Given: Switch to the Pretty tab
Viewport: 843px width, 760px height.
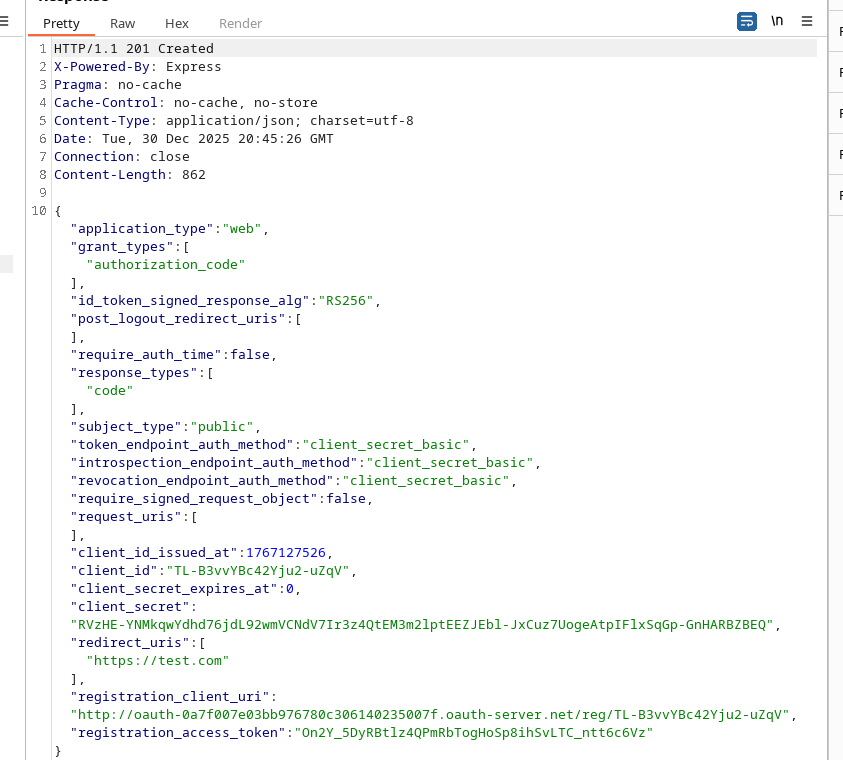Looking at the screenshot, I should click(61, 23).
